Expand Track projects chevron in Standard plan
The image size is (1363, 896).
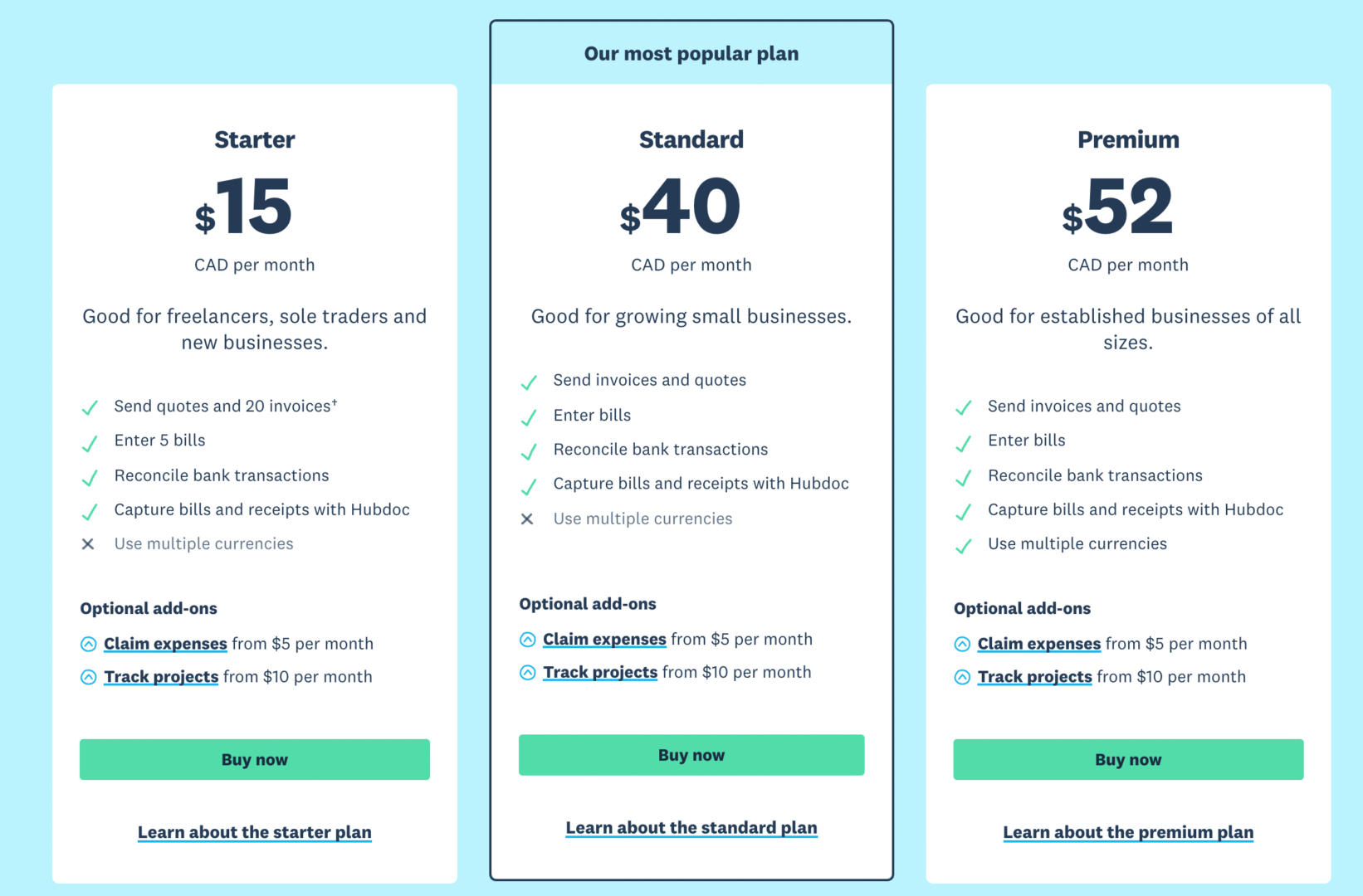pos(528,673)
